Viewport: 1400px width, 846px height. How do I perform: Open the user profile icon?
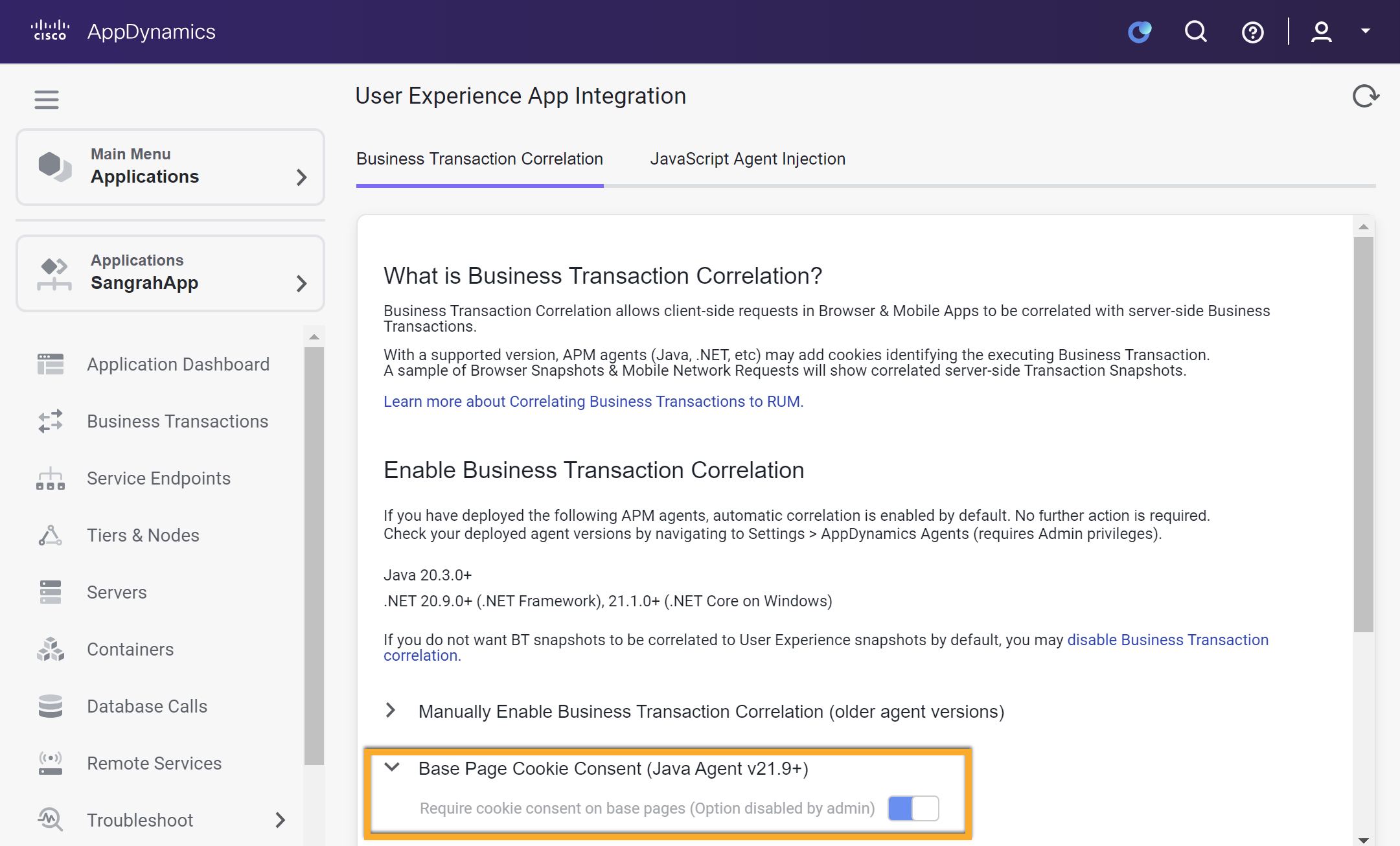(x=1321, y=32)
